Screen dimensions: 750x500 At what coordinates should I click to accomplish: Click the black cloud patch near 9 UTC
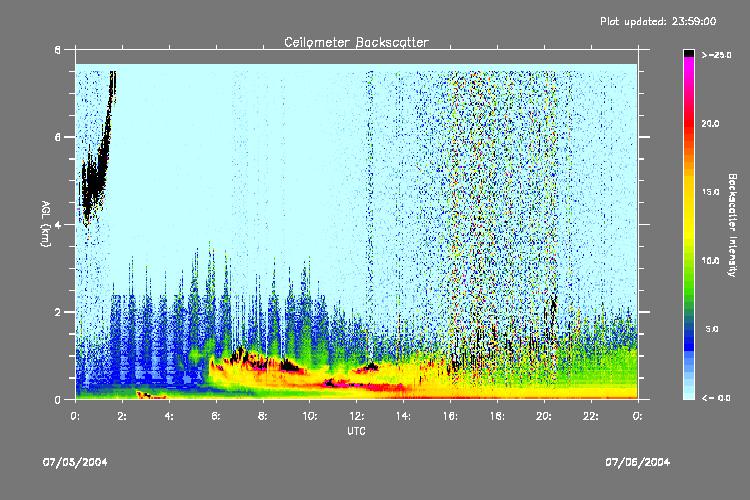pos(289,366)
